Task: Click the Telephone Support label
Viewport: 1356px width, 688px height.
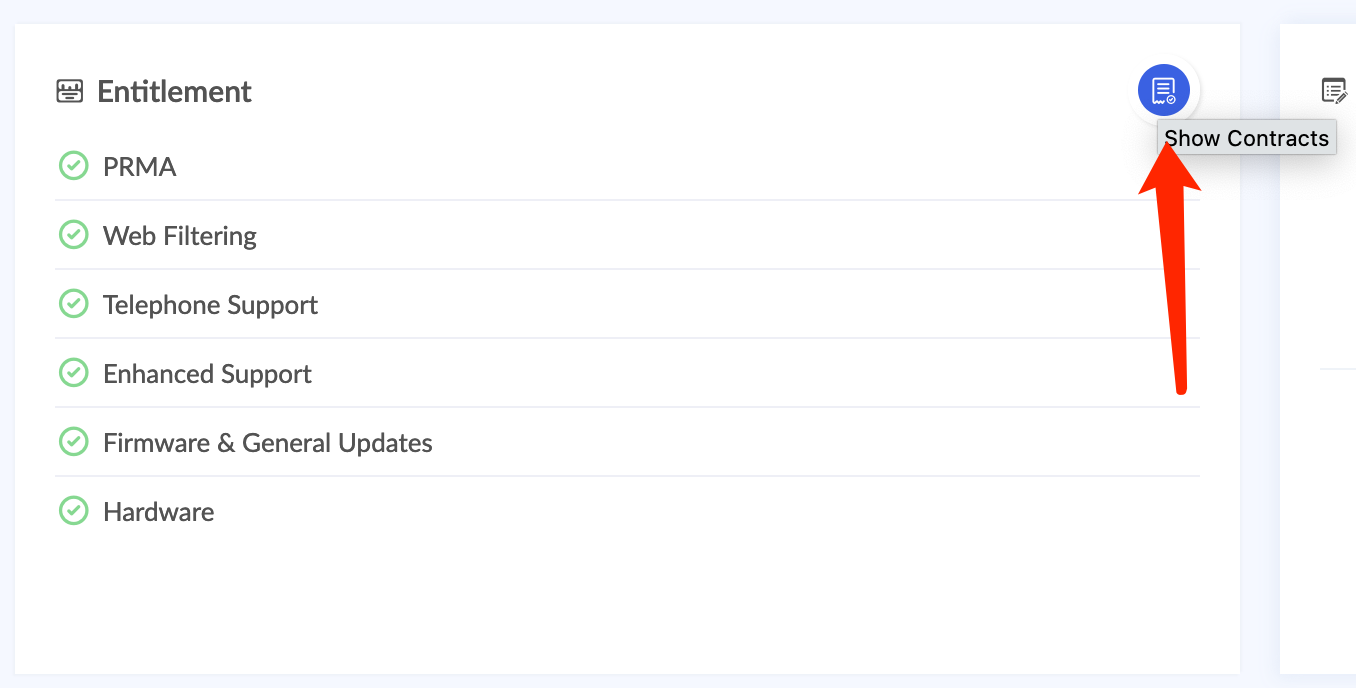Action: 210,305
